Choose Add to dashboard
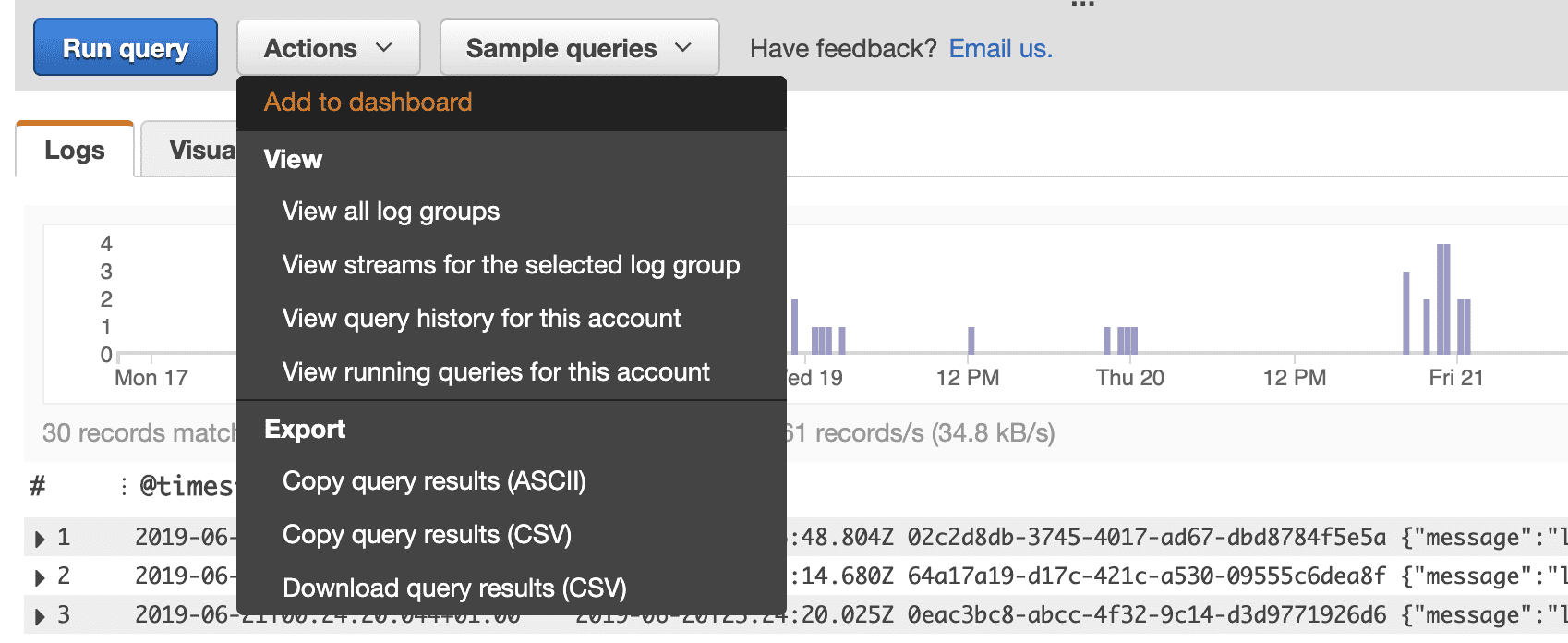Viewport: 1568px width, 643px height. pyautogui.click(x=512, y=103)
